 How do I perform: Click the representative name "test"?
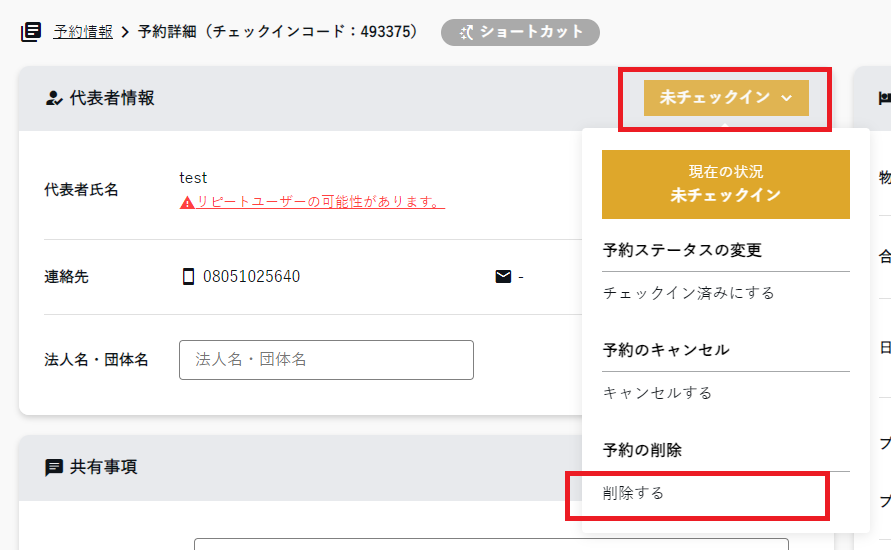point(193,178)
